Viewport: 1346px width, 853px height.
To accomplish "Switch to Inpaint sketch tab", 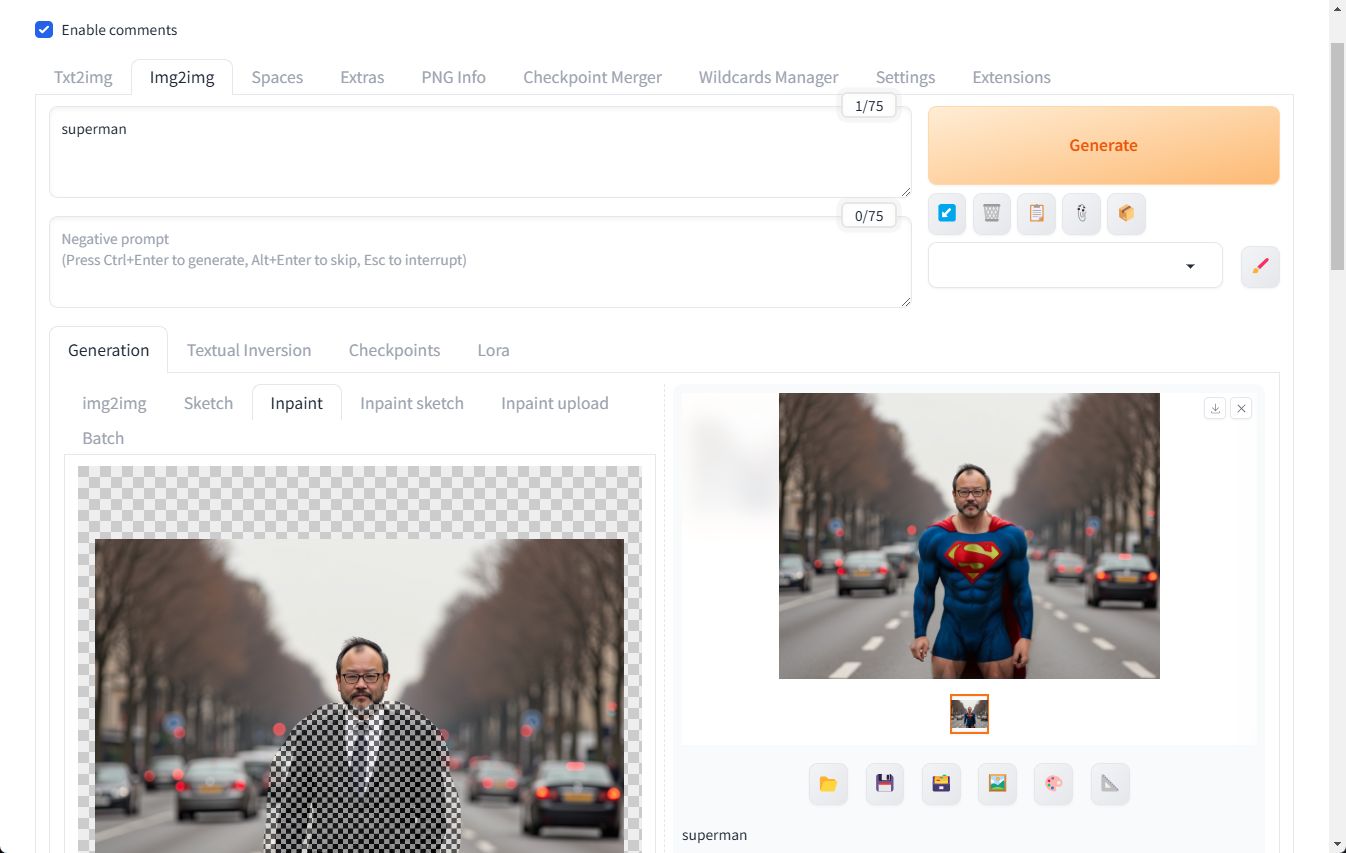I will (x=412, y=403).
